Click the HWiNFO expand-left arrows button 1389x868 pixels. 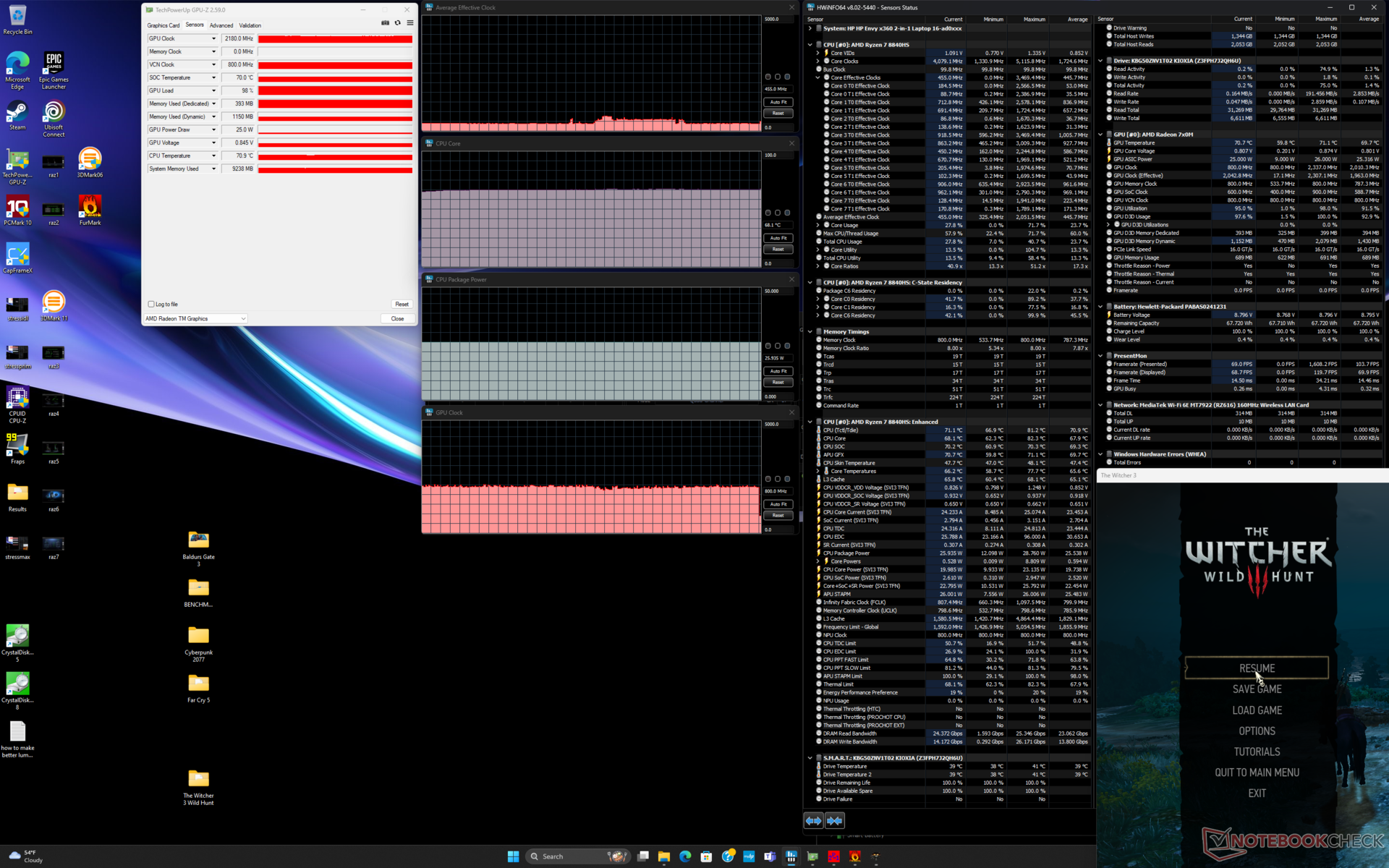pos(814,820)
